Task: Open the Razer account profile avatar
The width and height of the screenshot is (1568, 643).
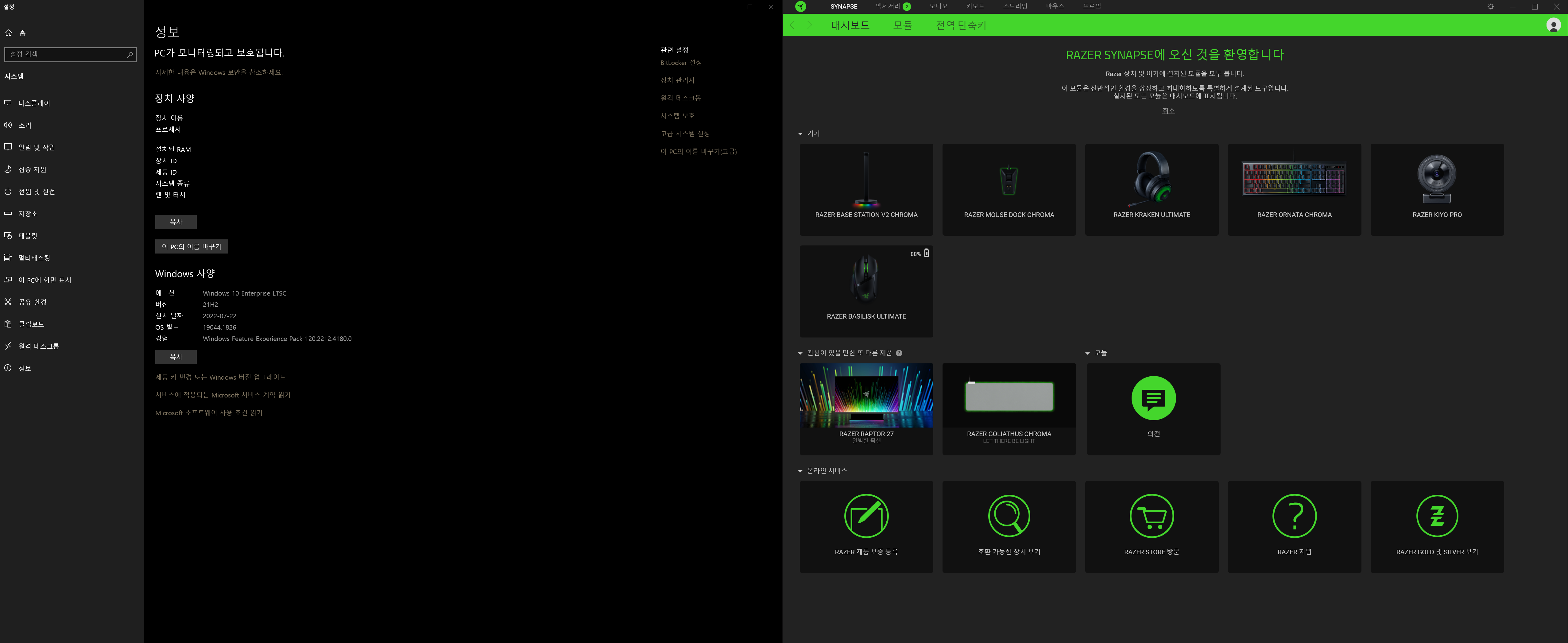Action: coord(1553,25)
